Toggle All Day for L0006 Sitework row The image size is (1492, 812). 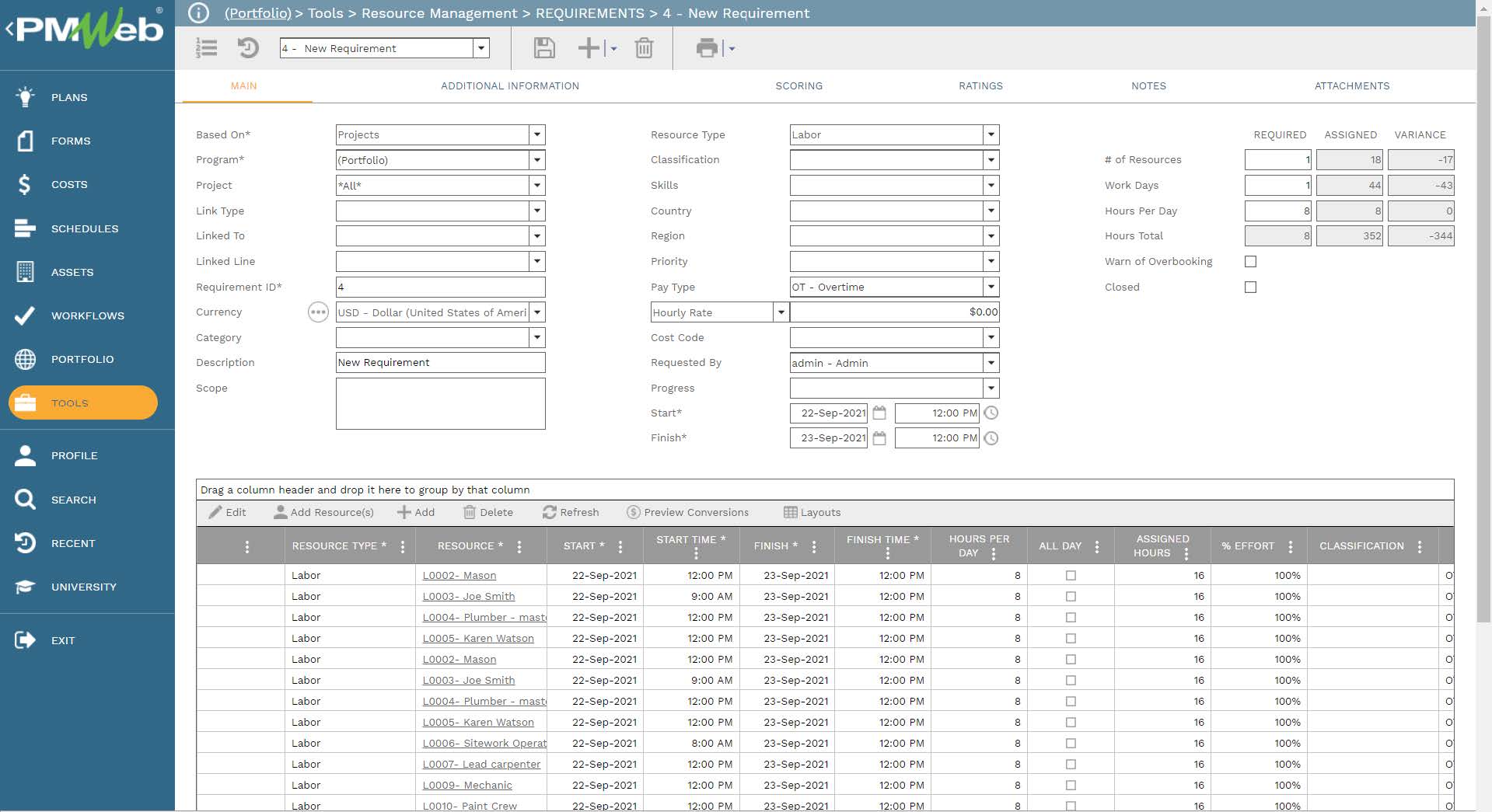pyautogui.click(x=1071, y=743)
